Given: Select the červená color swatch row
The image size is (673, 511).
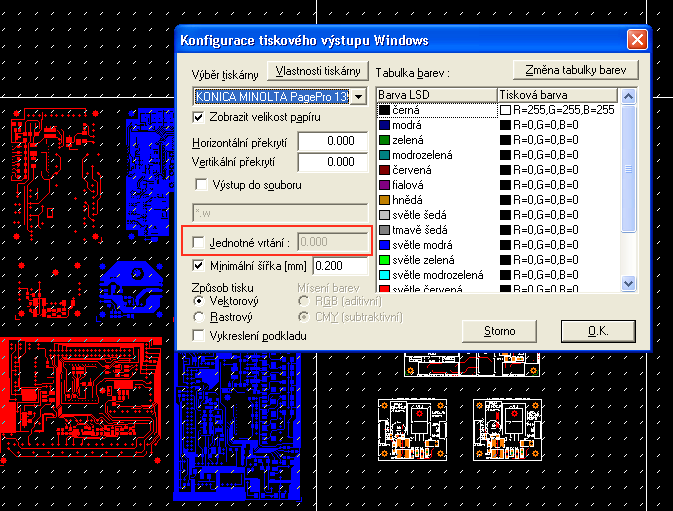Looking at the screenshot, I should tap(435, 170).
